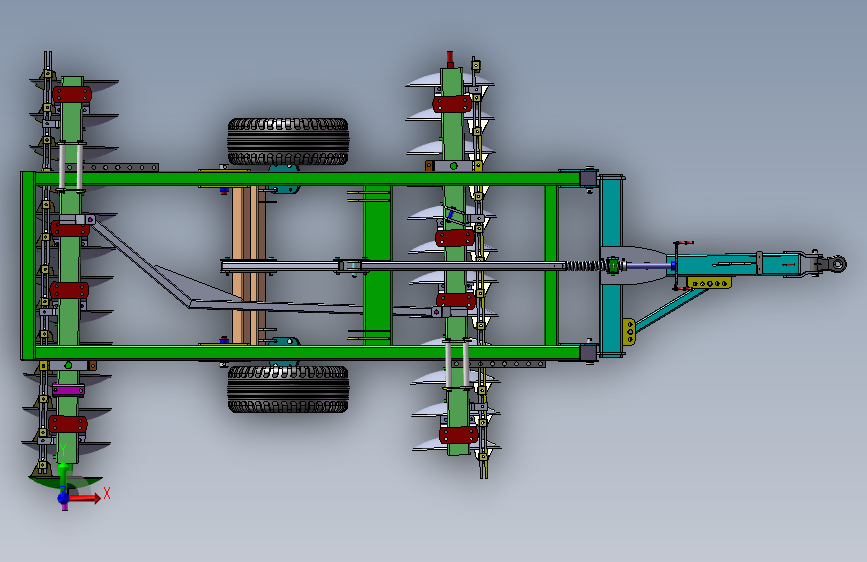Select the red stub atop front disc gang
The image size is (867, 562).
(450, 59)
